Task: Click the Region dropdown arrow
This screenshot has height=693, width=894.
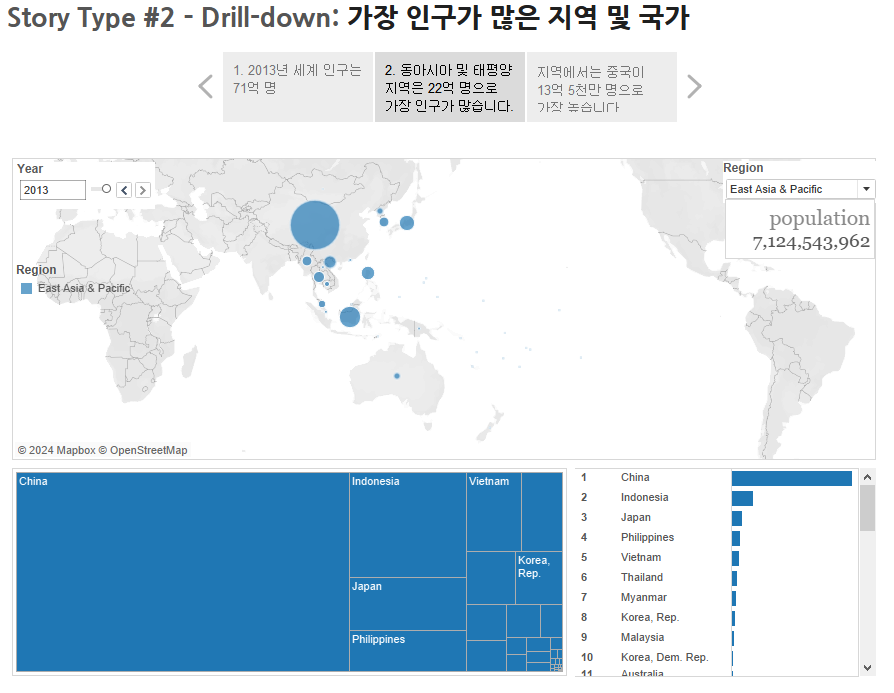Action: click(x=866, y=189)
